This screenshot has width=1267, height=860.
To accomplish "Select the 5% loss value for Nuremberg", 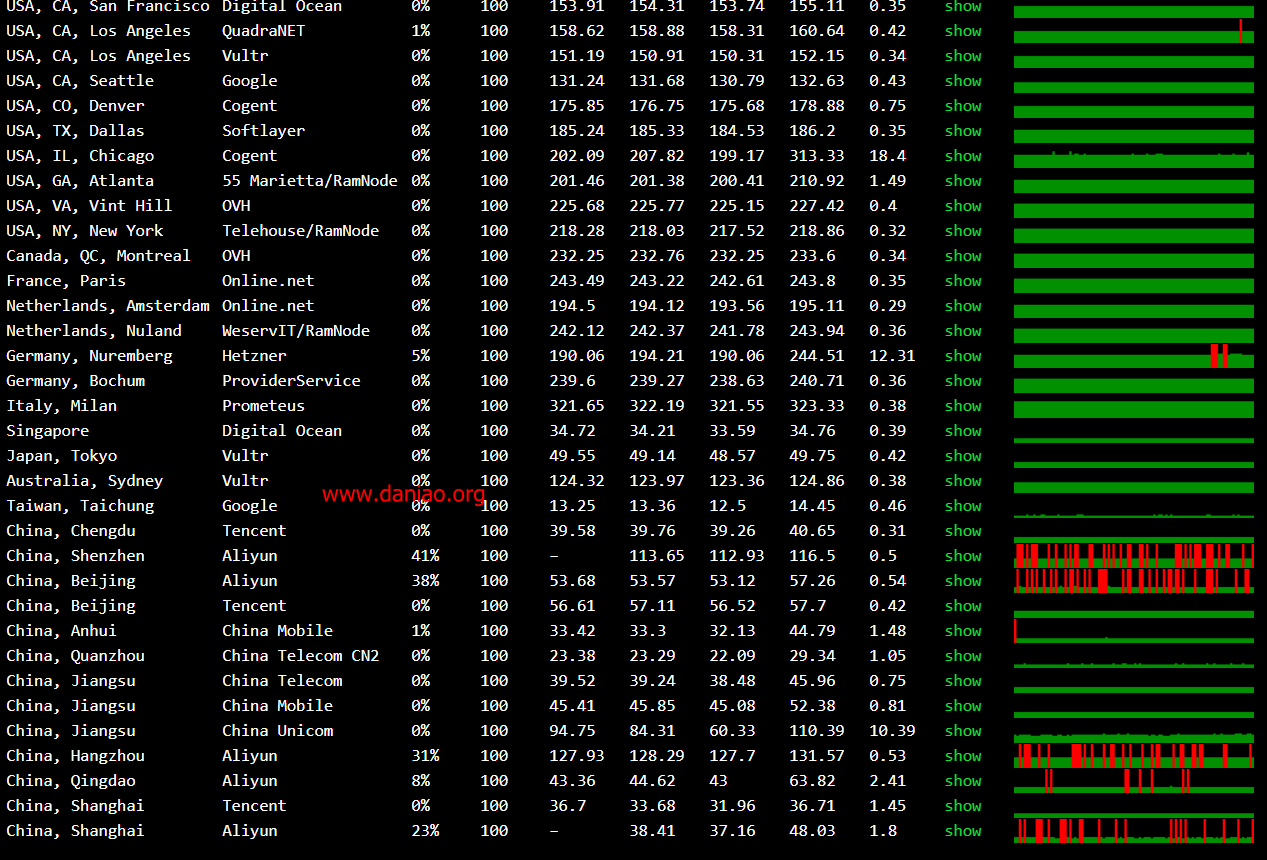I will (421, 356).
